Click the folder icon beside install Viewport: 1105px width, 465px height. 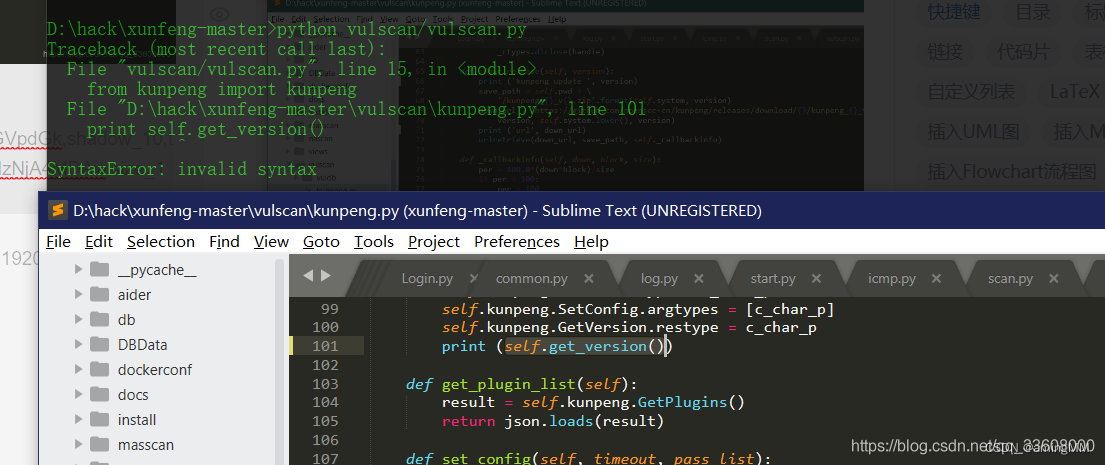click(x=99, y=420)
